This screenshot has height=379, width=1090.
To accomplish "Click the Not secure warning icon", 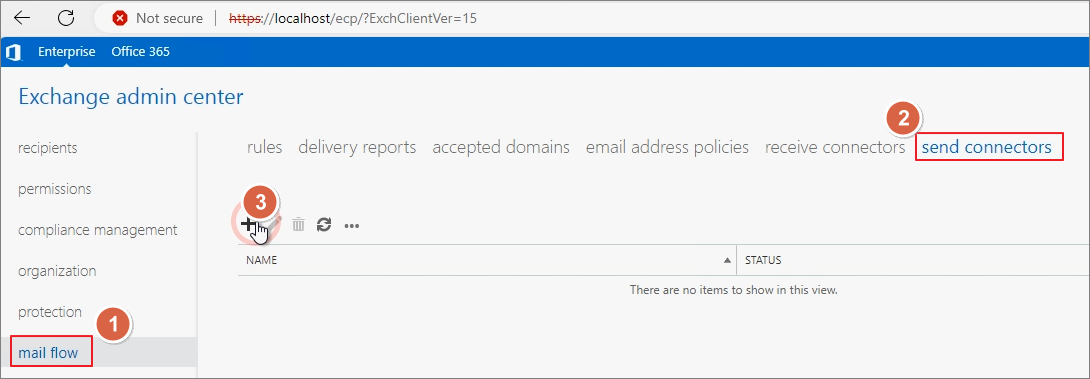I will [120, 19].
